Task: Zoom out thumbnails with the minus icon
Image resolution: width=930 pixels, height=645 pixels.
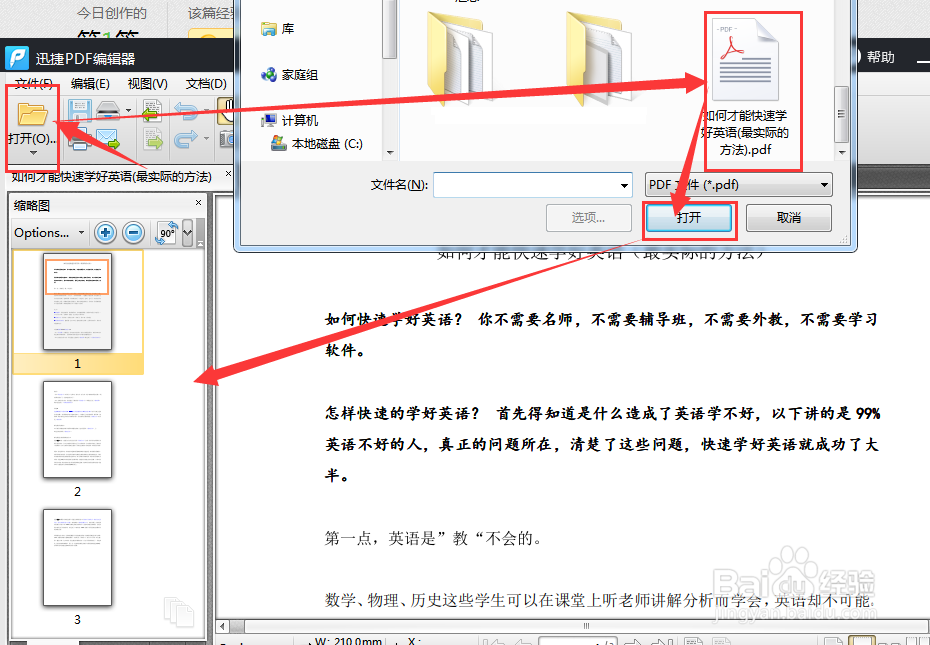Action: (x=133, y=233)
